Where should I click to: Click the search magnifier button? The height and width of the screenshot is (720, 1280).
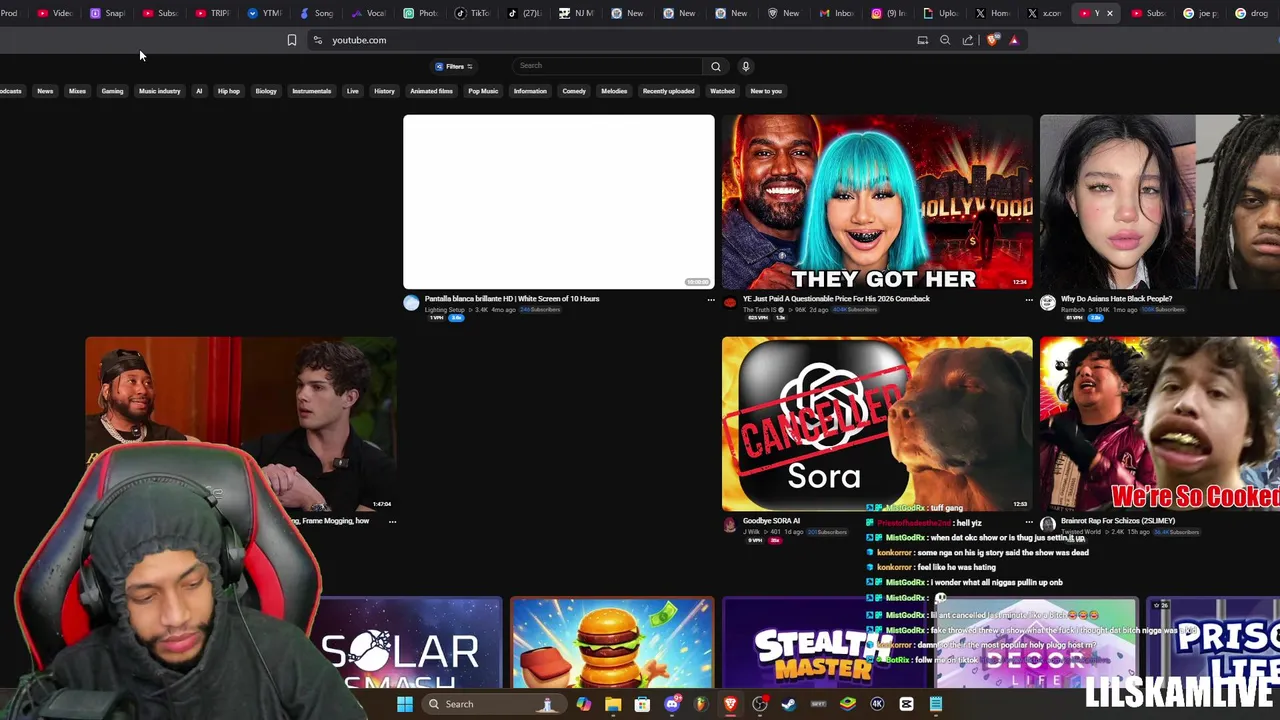[x=715, y=66]
